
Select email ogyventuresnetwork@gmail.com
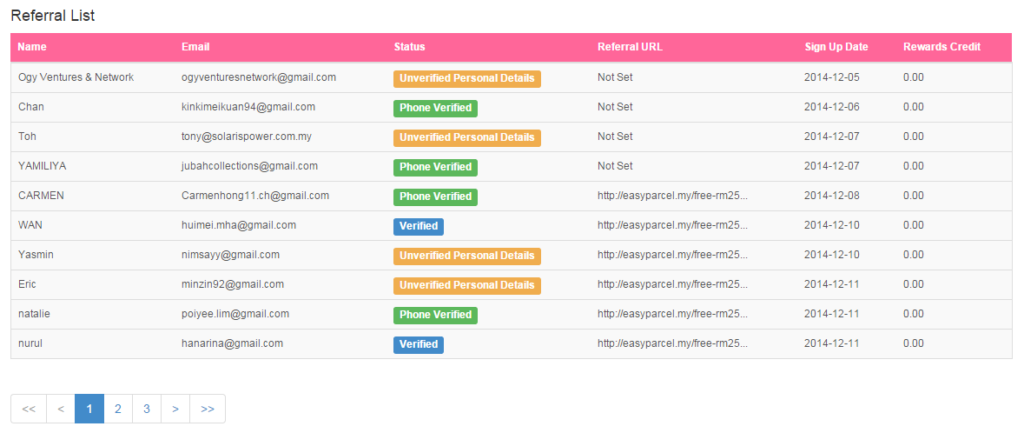click(x=258, y=77)
